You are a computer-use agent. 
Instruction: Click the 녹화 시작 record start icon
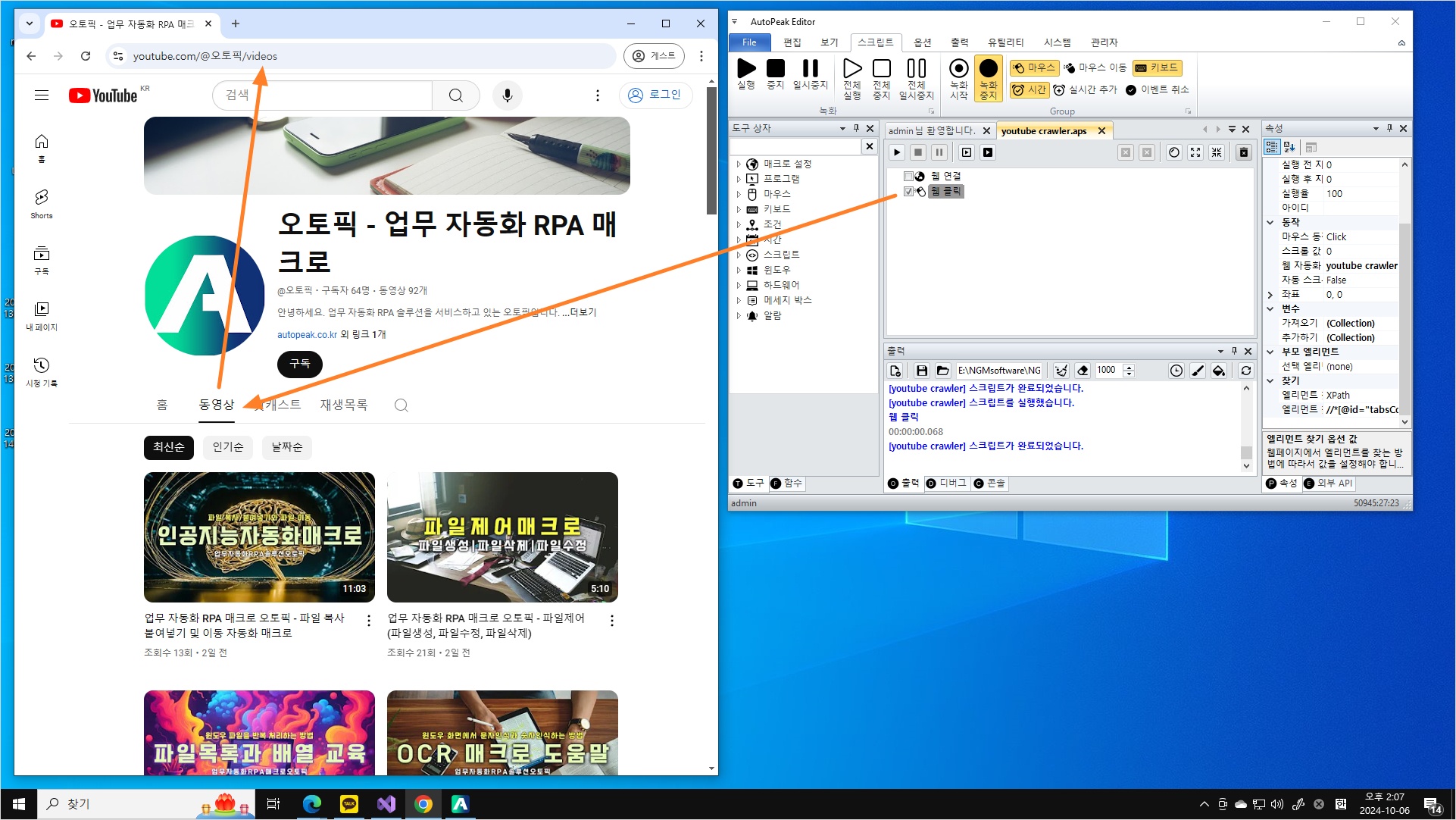tap(958, 70)
